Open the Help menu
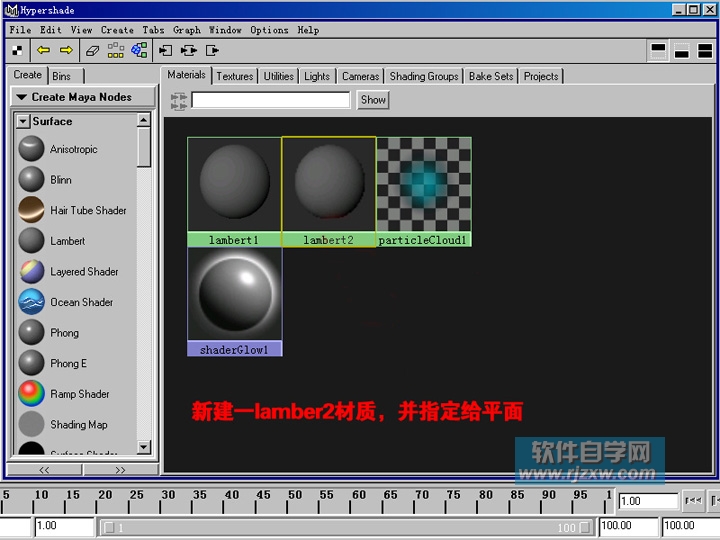 point(308,30)
